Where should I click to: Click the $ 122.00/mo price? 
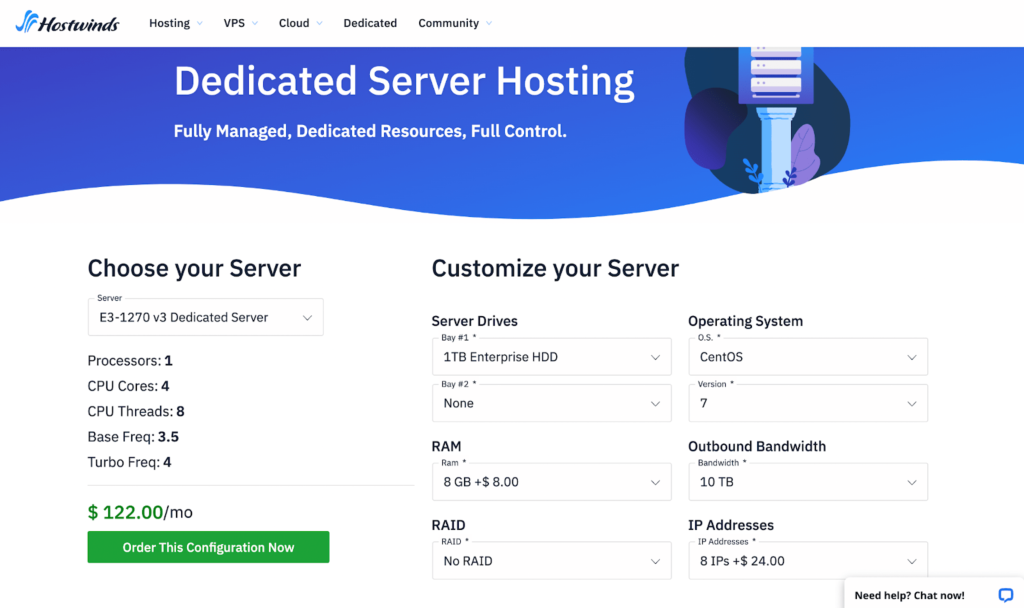pyautogui.click(x=140, y=512)
